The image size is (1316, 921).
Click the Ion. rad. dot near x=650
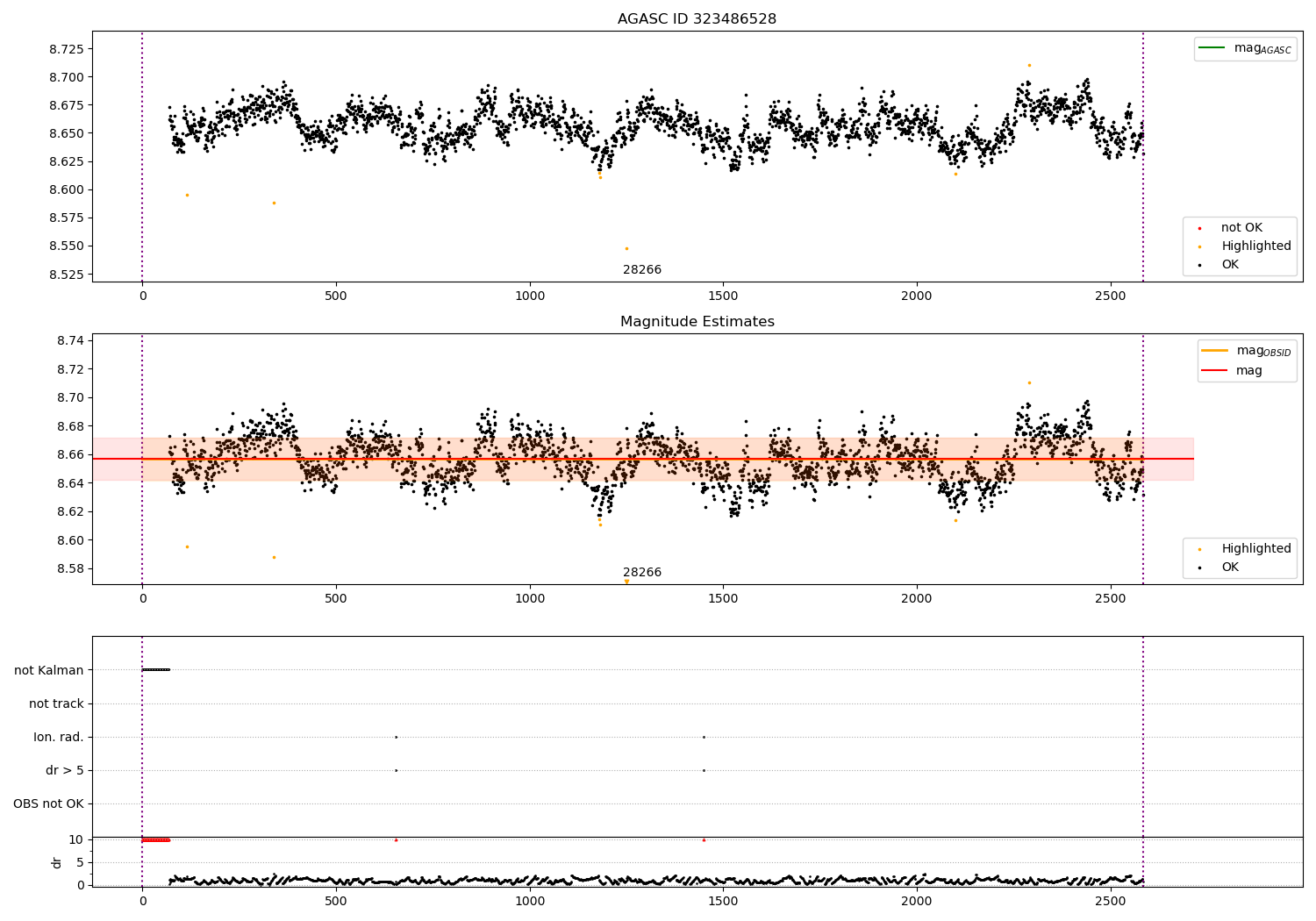396,737
